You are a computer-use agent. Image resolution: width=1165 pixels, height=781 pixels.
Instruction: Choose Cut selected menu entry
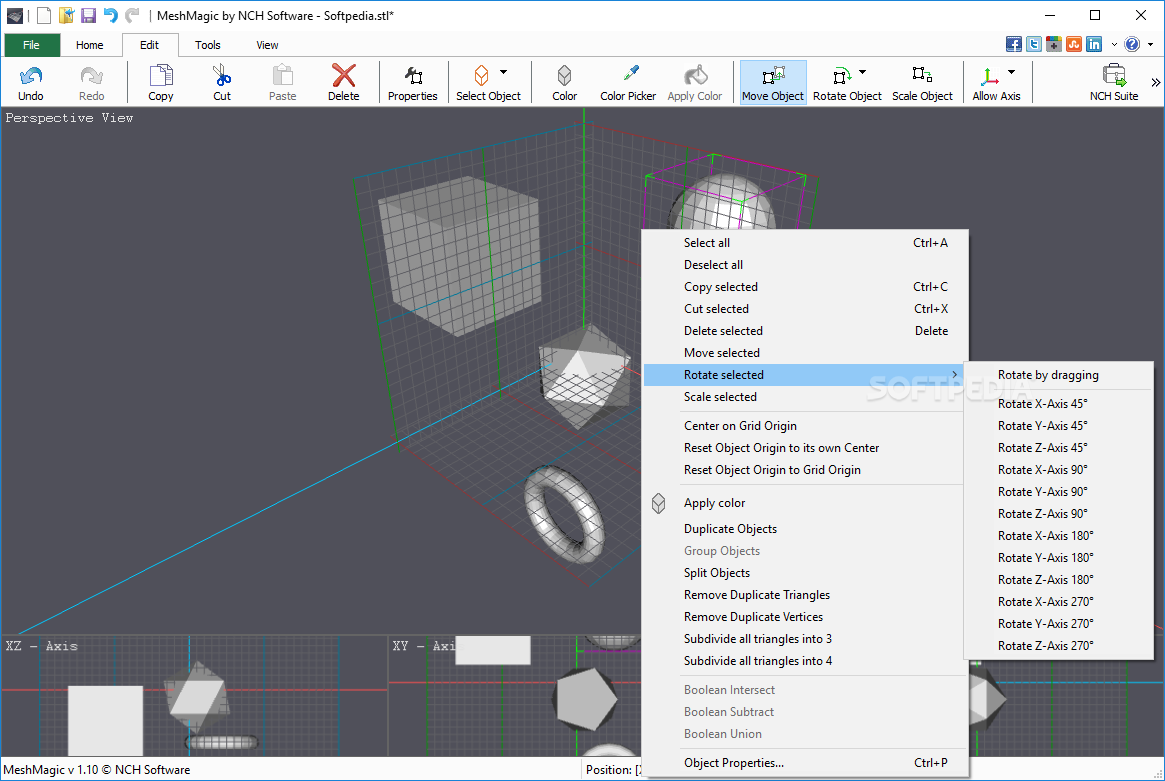(x=805, y=308)
